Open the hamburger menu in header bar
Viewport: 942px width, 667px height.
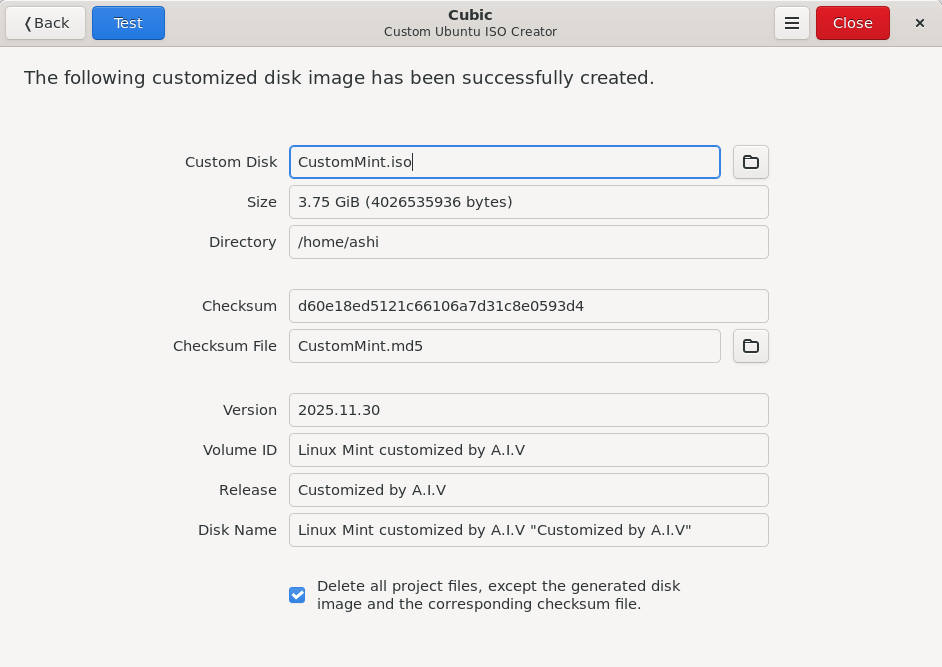pos(791,23)
